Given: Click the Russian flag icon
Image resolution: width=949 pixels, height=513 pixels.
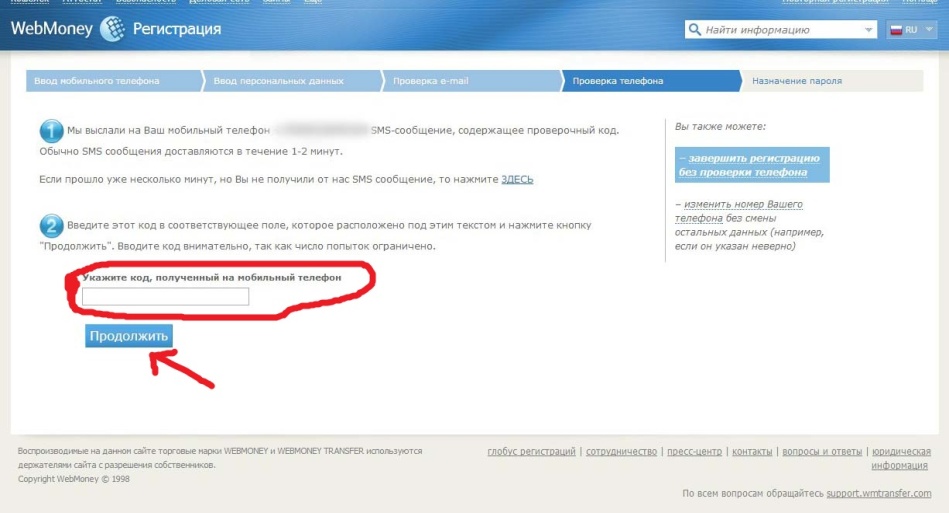Looking at the screenshot, I should pyautogui.click(x=896, y=30).
